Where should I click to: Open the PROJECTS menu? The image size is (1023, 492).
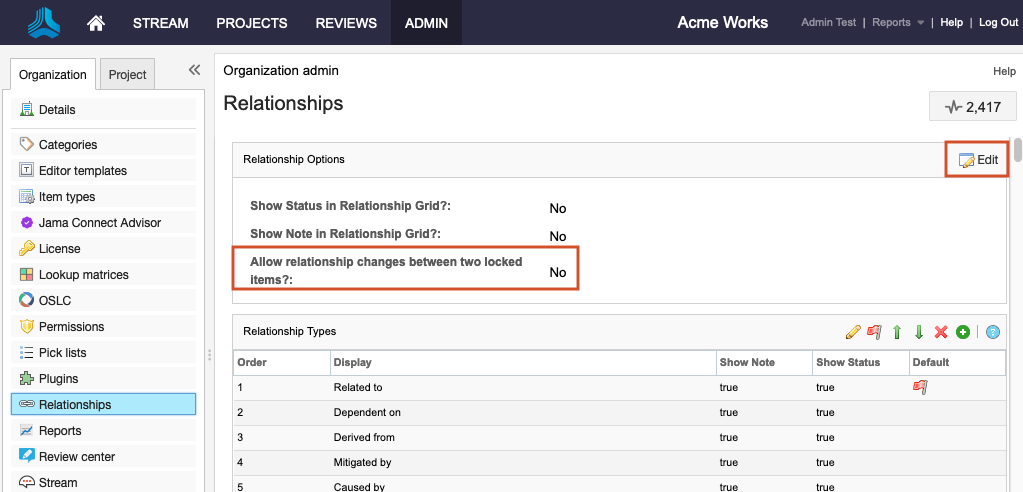[x=251, y=23]
